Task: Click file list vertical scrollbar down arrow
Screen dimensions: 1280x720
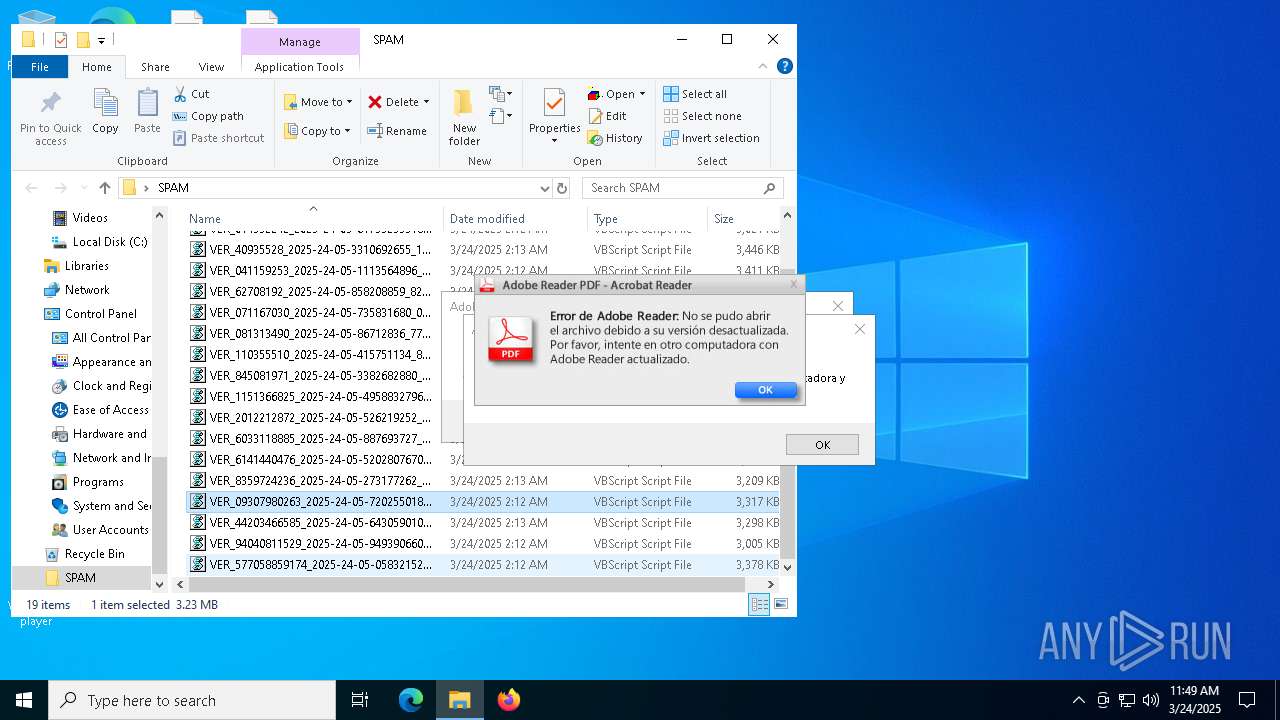Action: 787,567
